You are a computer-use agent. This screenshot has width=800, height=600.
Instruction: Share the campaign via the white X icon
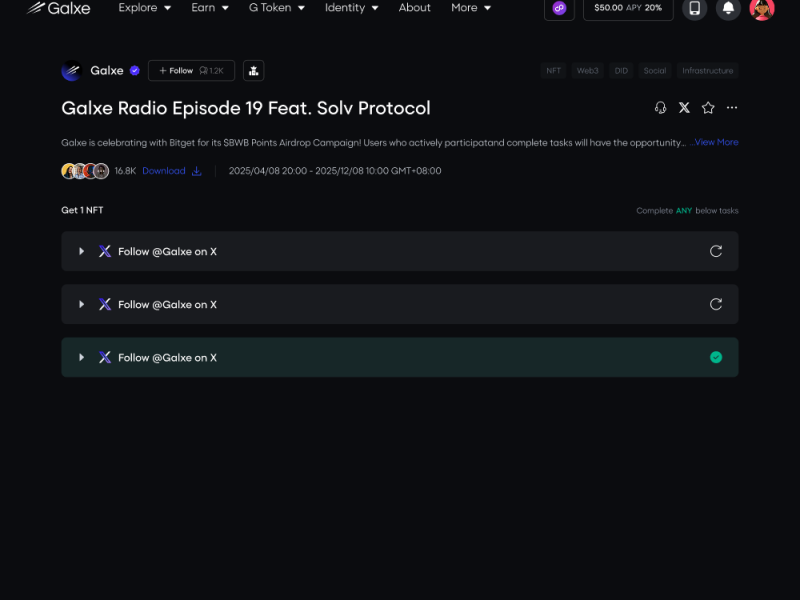(684, 108)
